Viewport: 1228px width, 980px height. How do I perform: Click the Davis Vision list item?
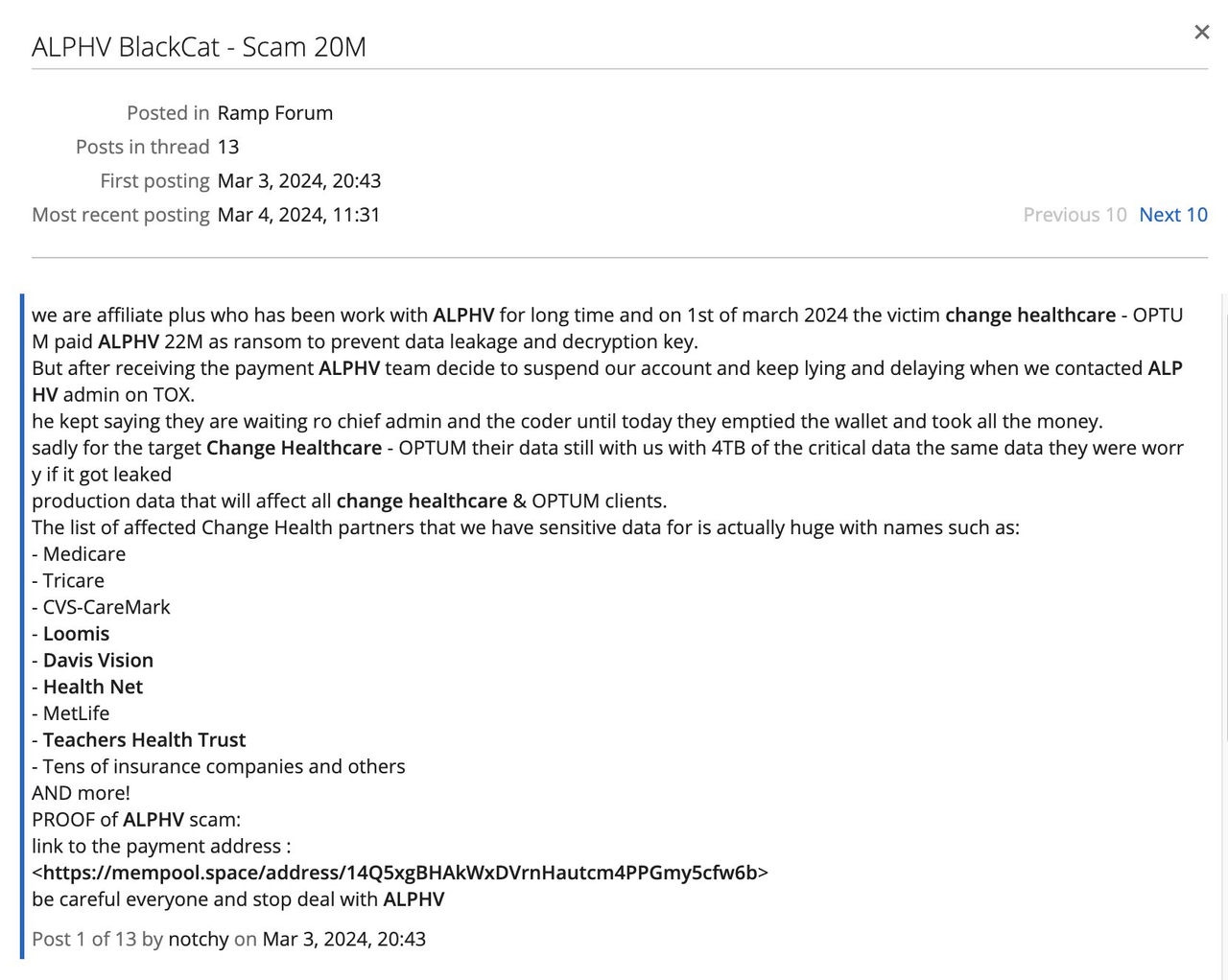[98, 660]
